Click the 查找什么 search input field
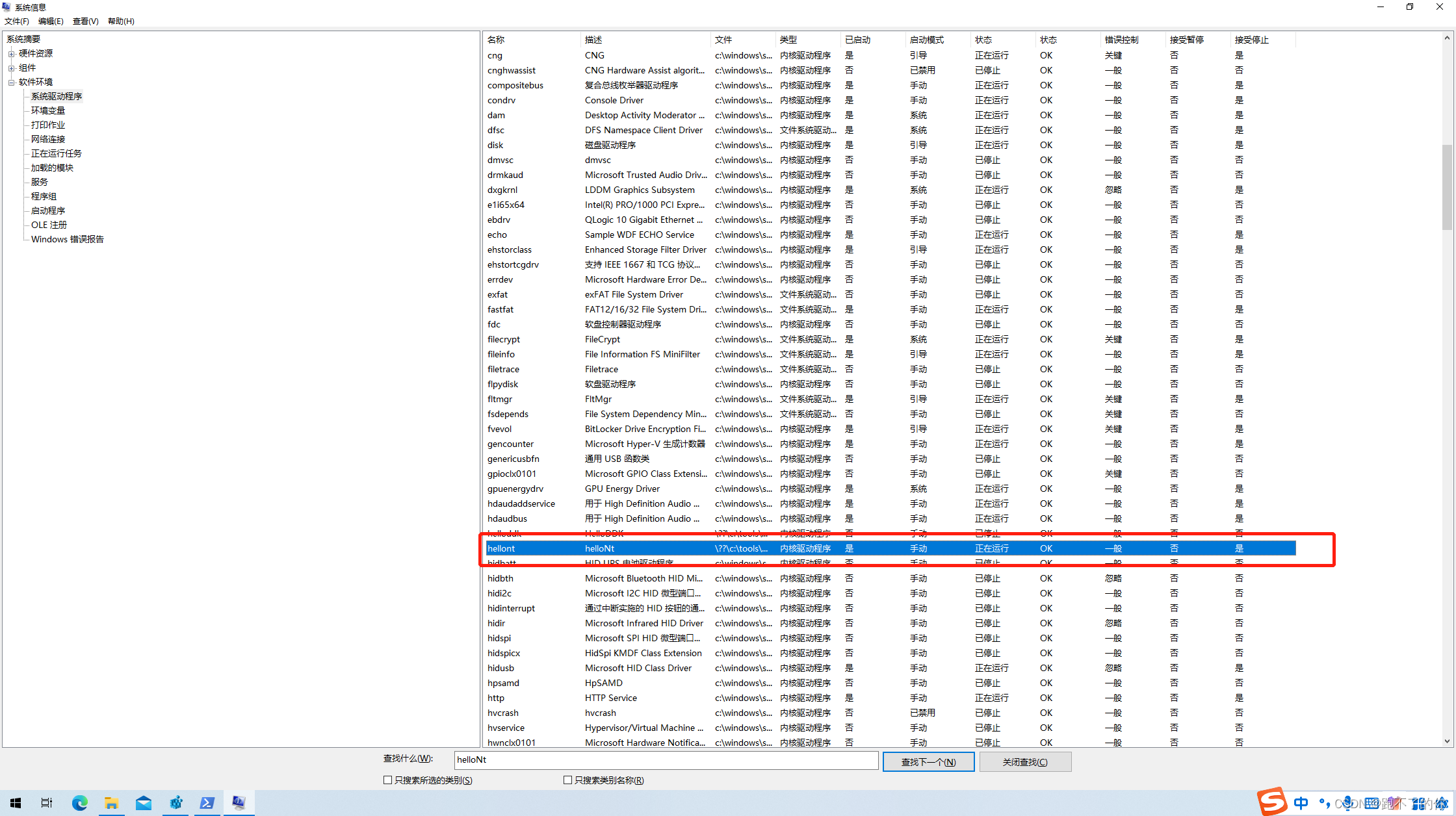 pos(666,760)
